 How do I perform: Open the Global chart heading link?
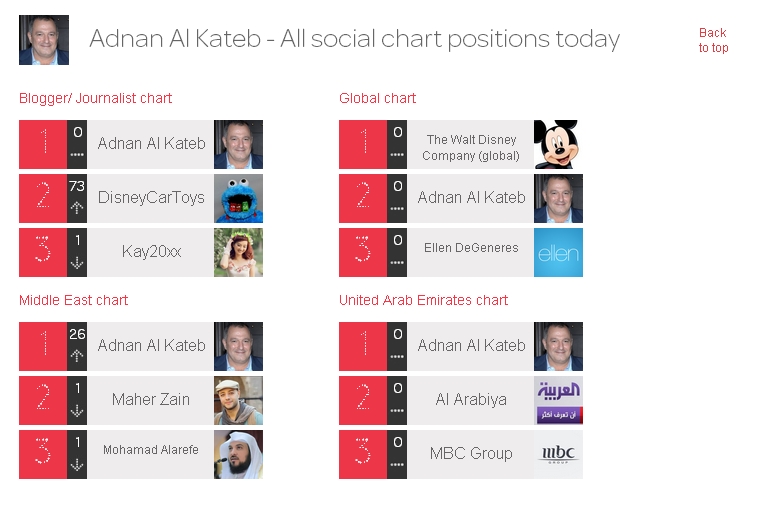coord(377,98)
